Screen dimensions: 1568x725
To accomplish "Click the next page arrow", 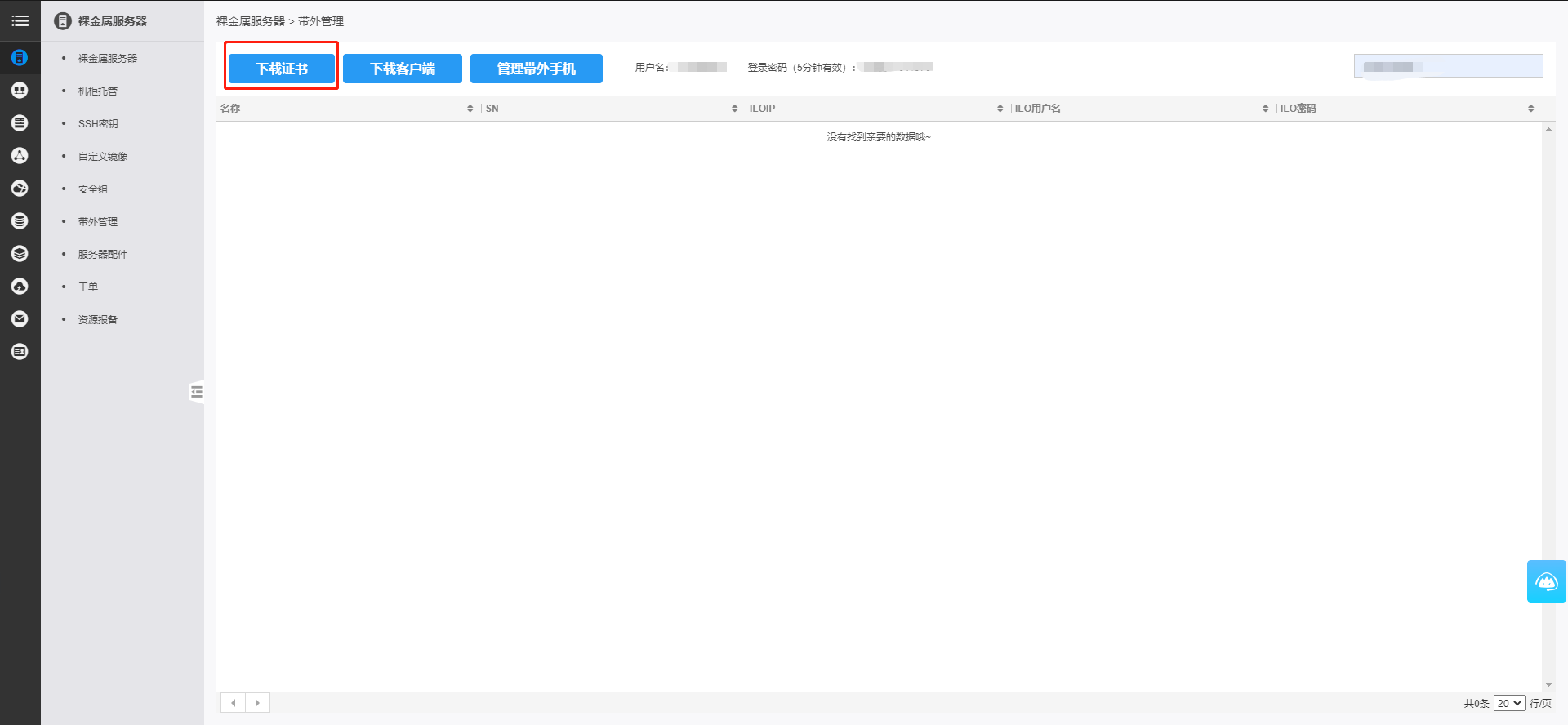I will click(257, 703).
